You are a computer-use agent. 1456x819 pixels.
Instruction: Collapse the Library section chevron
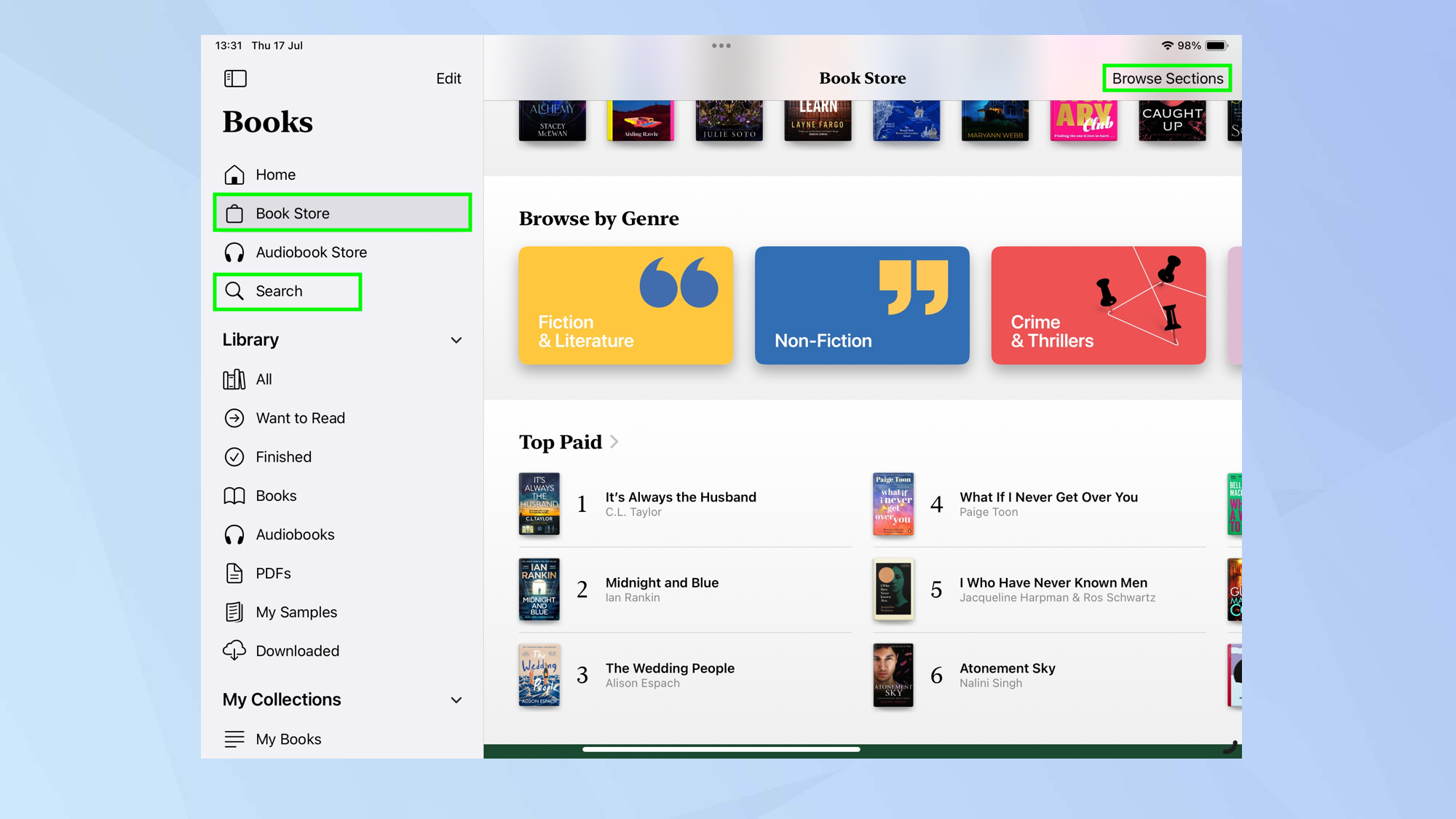[x=456, y=340]
